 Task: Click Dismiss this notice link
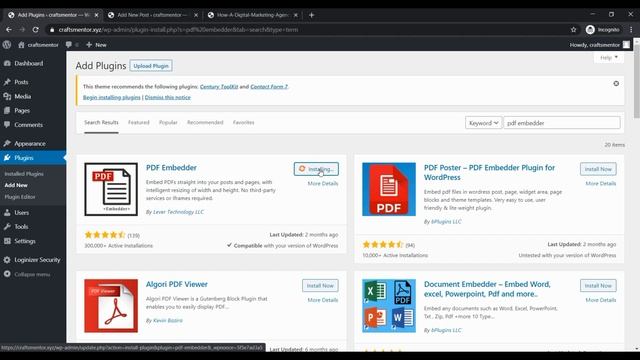click(167, 98)
